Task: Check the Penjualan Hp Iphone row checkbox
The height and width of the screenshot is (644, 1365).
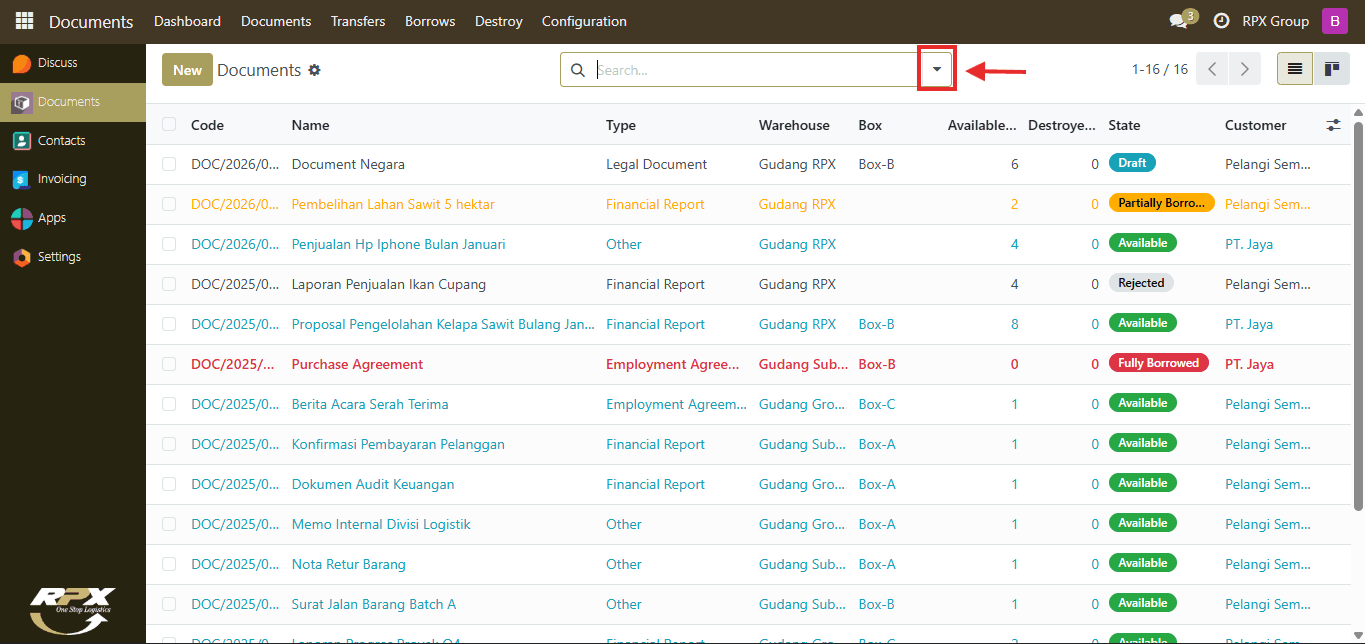Action: click(169, 244)
